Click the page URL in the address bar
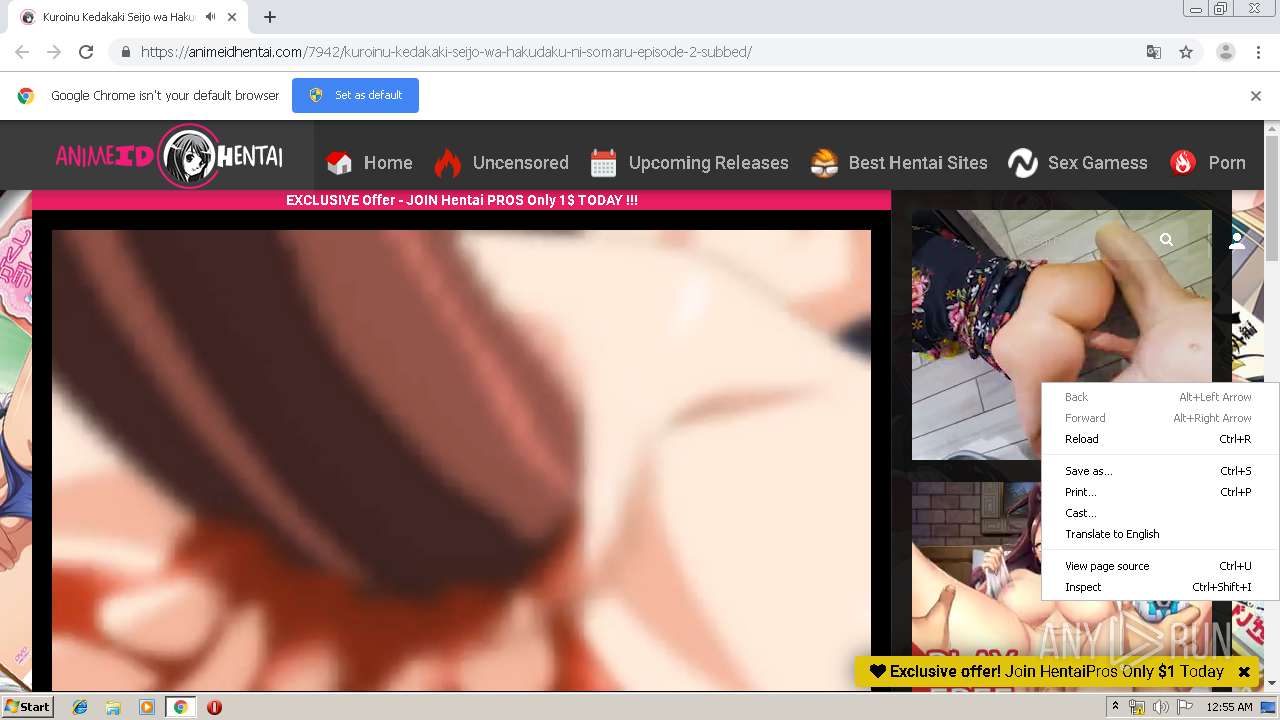 446,52
